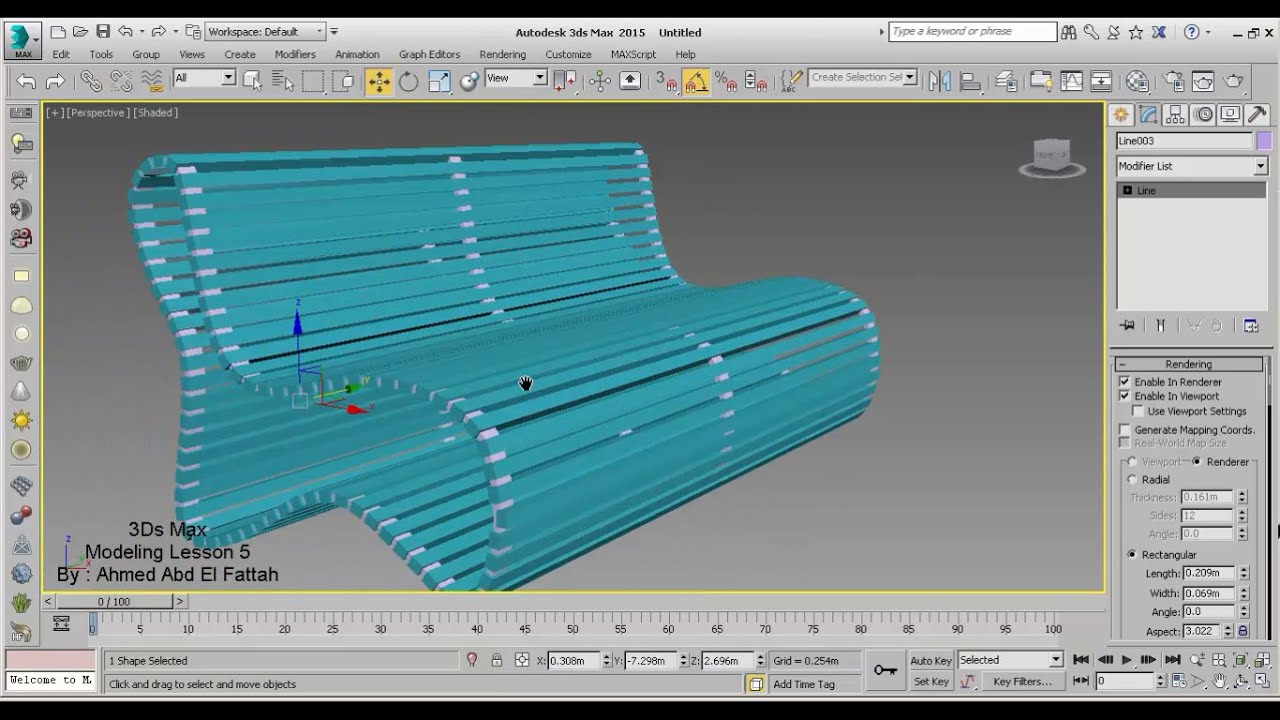Click the Render Production teapot icon
The height and width of the screenshot is (720, 1280).
click(x=1234, y=81)
